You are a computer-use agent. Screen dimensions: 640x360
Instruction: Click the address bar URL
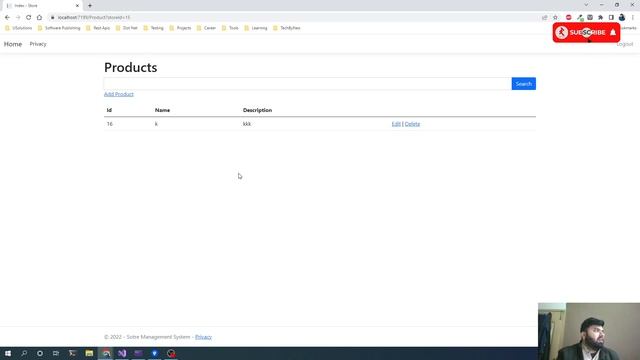(94, 18)
